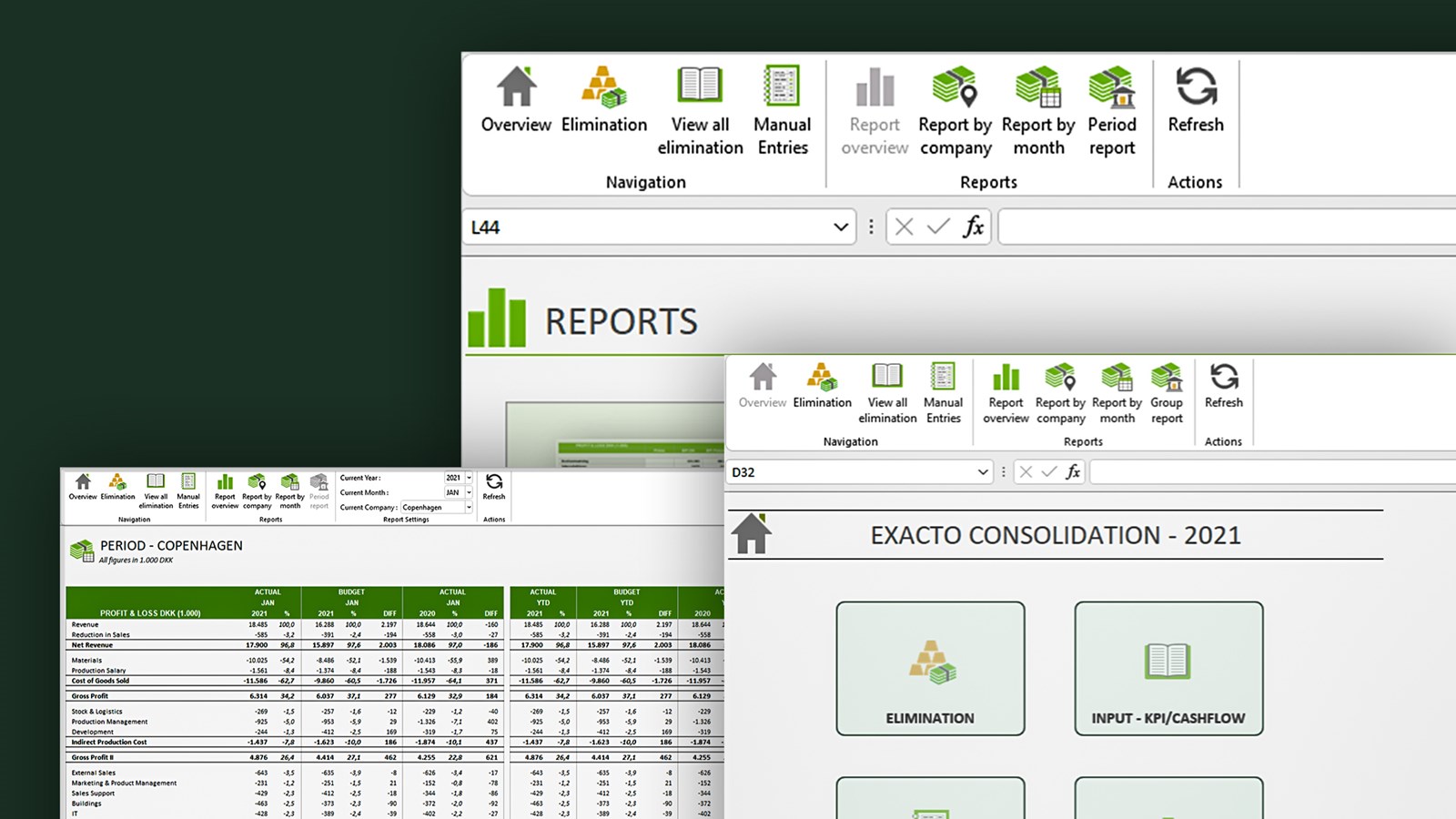The width and height of the screenshot is (1456, 819).
Task: Click the confirm checkmark beside cell L44
Action: (x=938, y=227)
